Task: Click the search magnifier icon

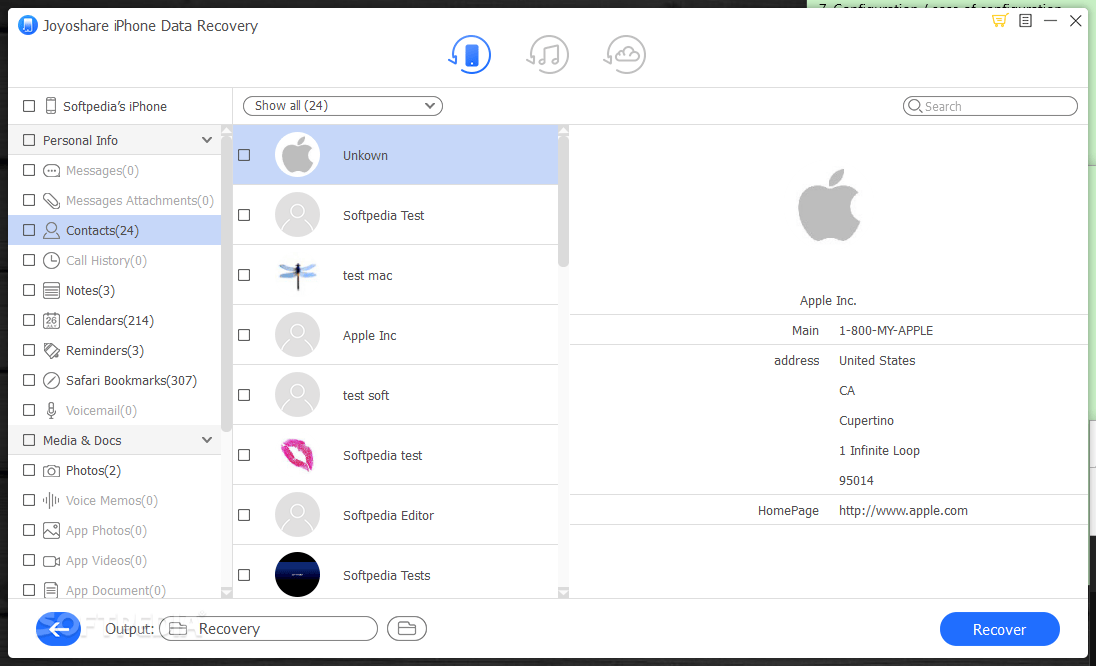Action: [x=915, y=106]
